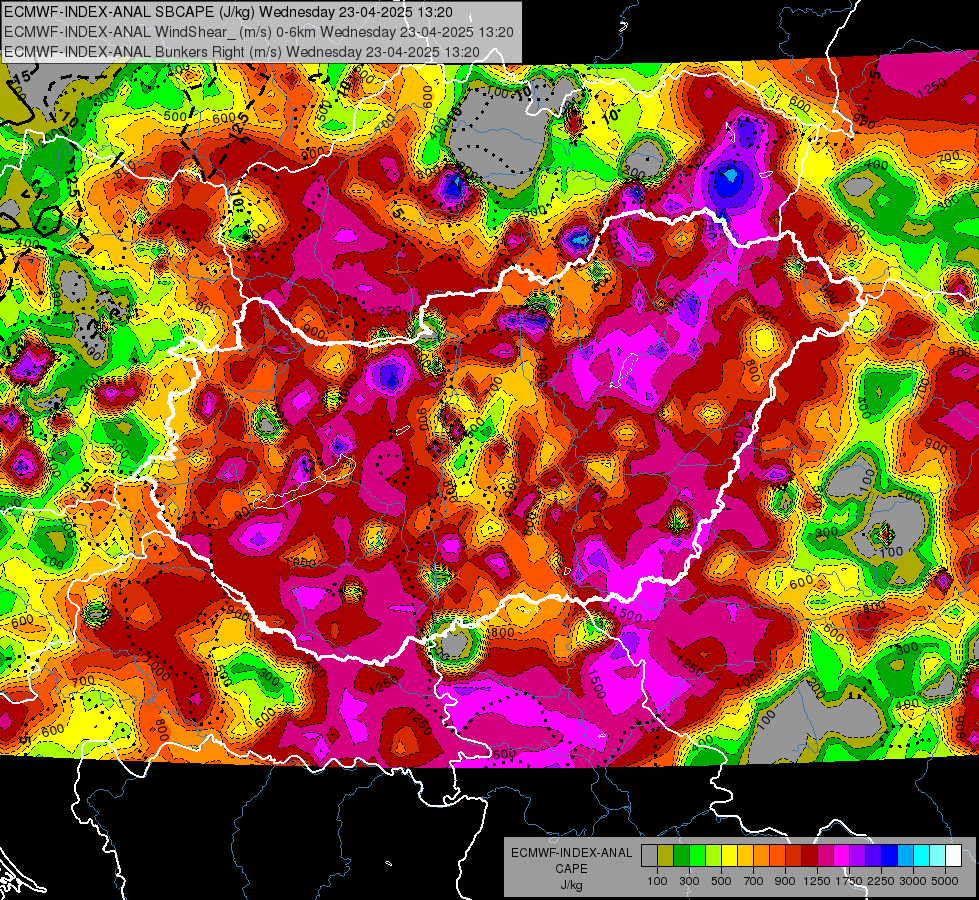Click the CAPE label in the legend
Viewport: 979px width, 900px height.
click(571, 868)
